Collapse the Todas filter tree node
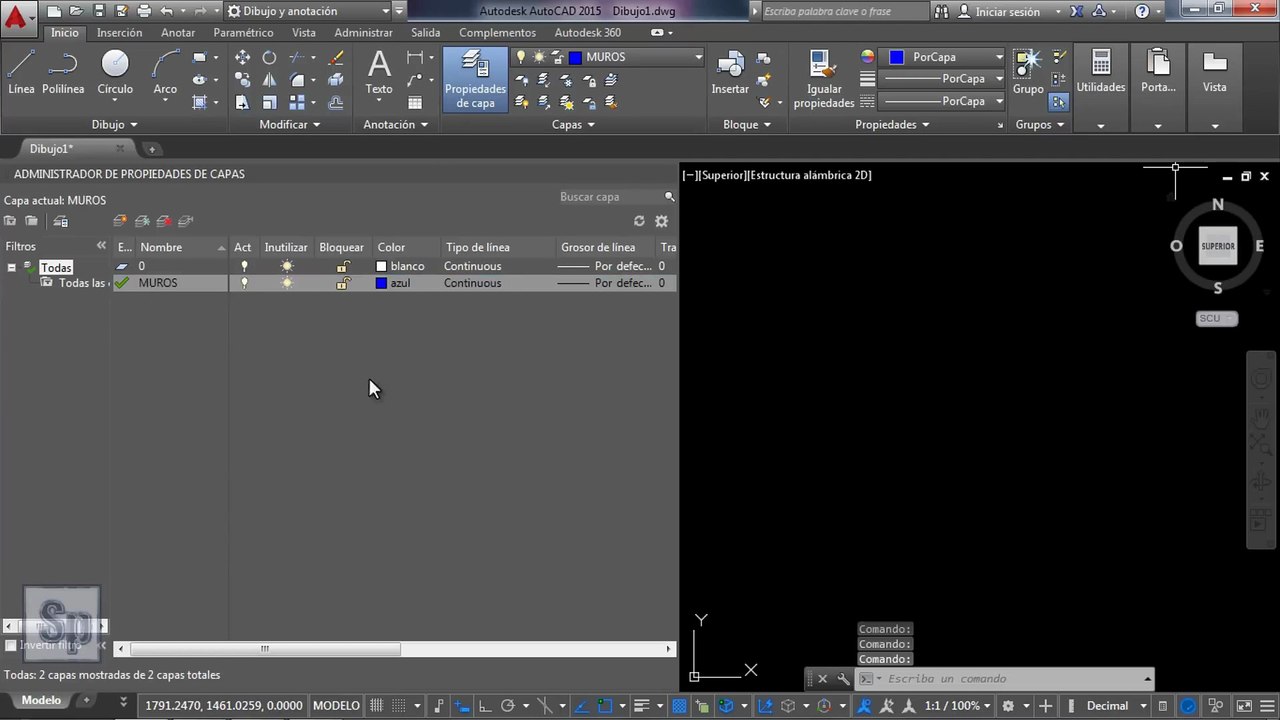1280x720 pixels. (x=11, y=267)
